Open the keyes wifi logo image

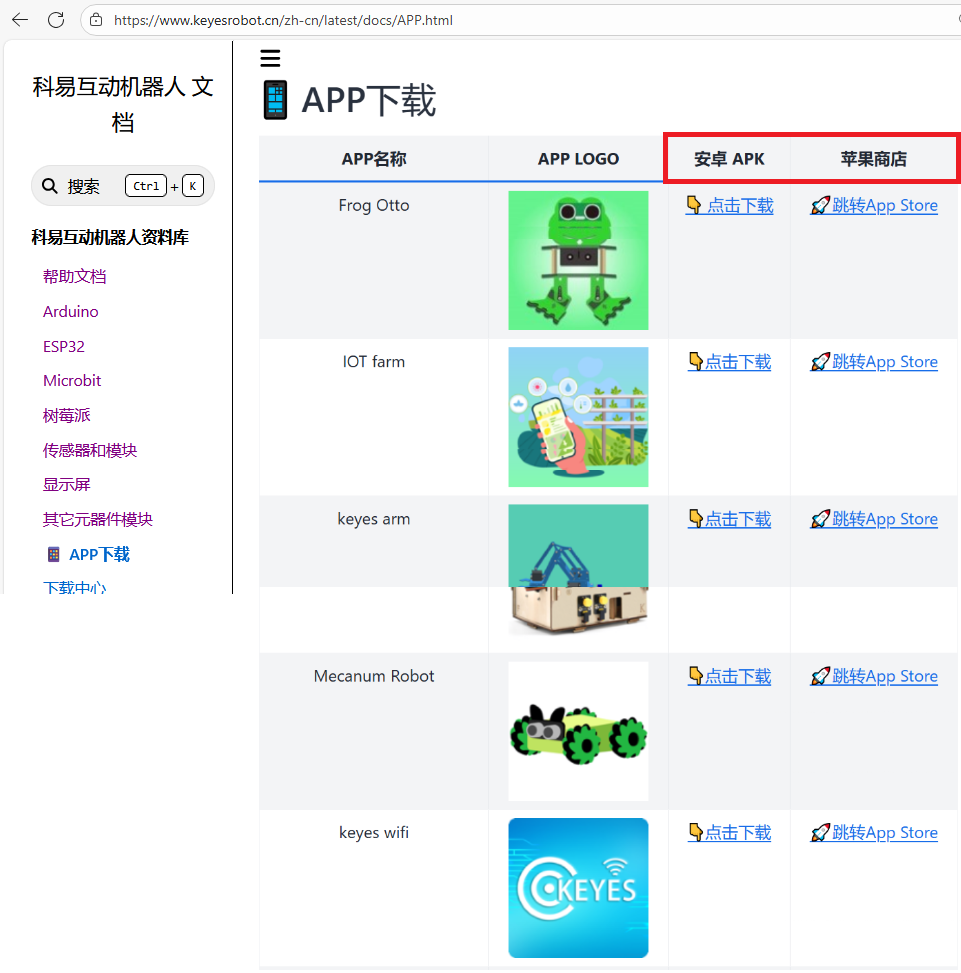point(578,888)
